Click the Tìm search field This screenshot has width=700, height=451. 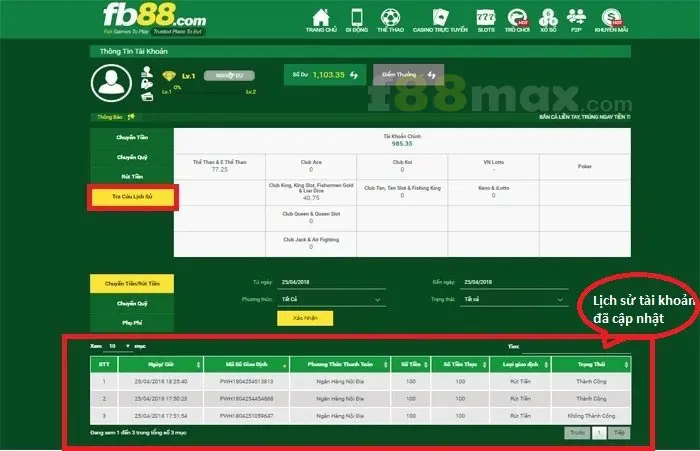coord(576,347)
